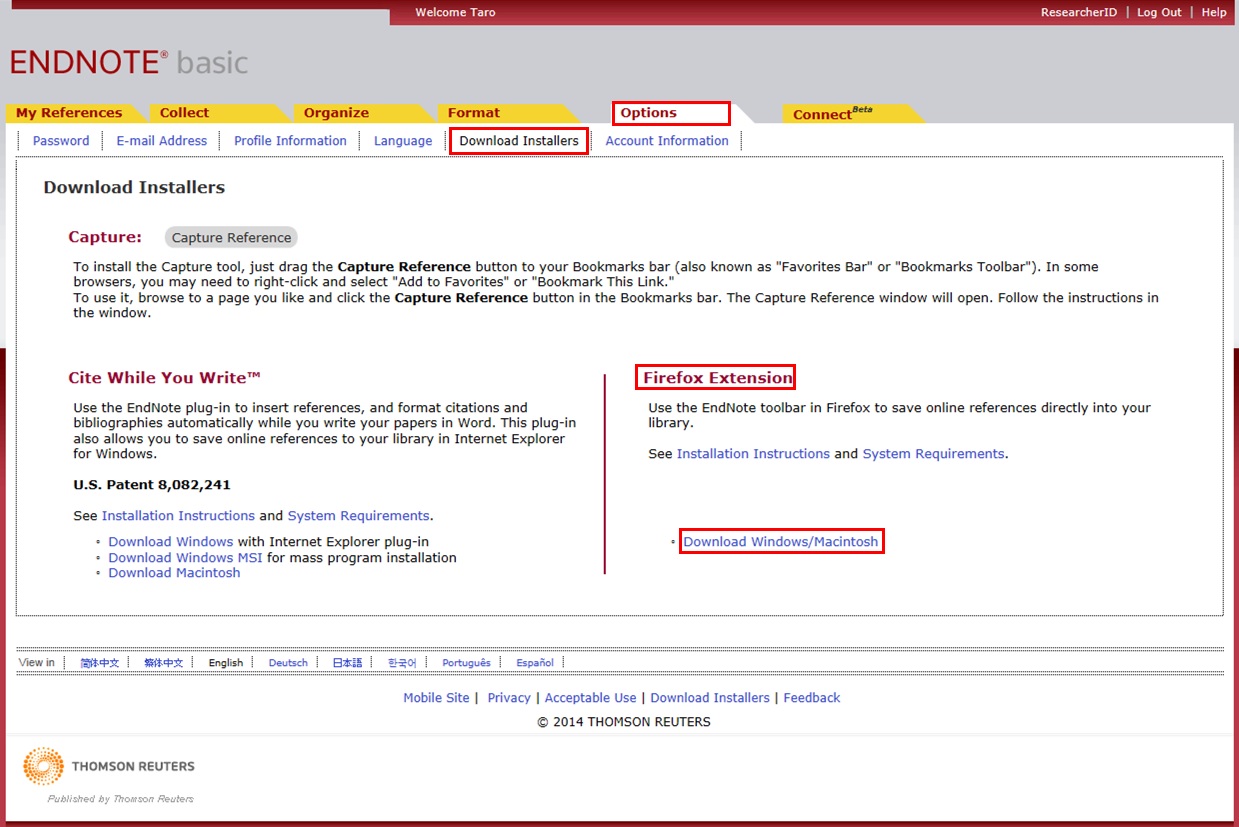Click the EndNote basic logo

[129, 62]
